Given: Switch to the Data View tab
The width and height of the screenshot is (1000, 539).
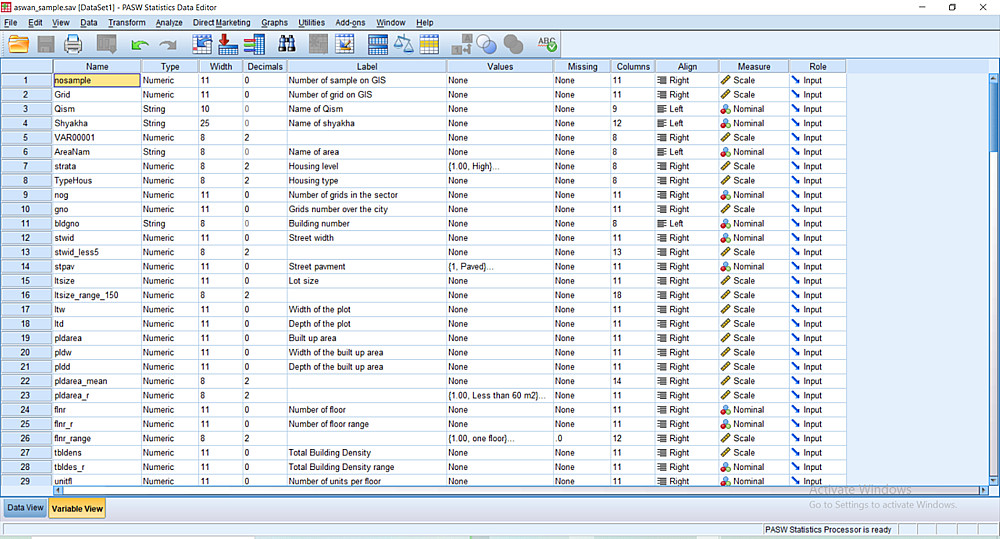Looking at the screenshot, I should tap(26, 508).
